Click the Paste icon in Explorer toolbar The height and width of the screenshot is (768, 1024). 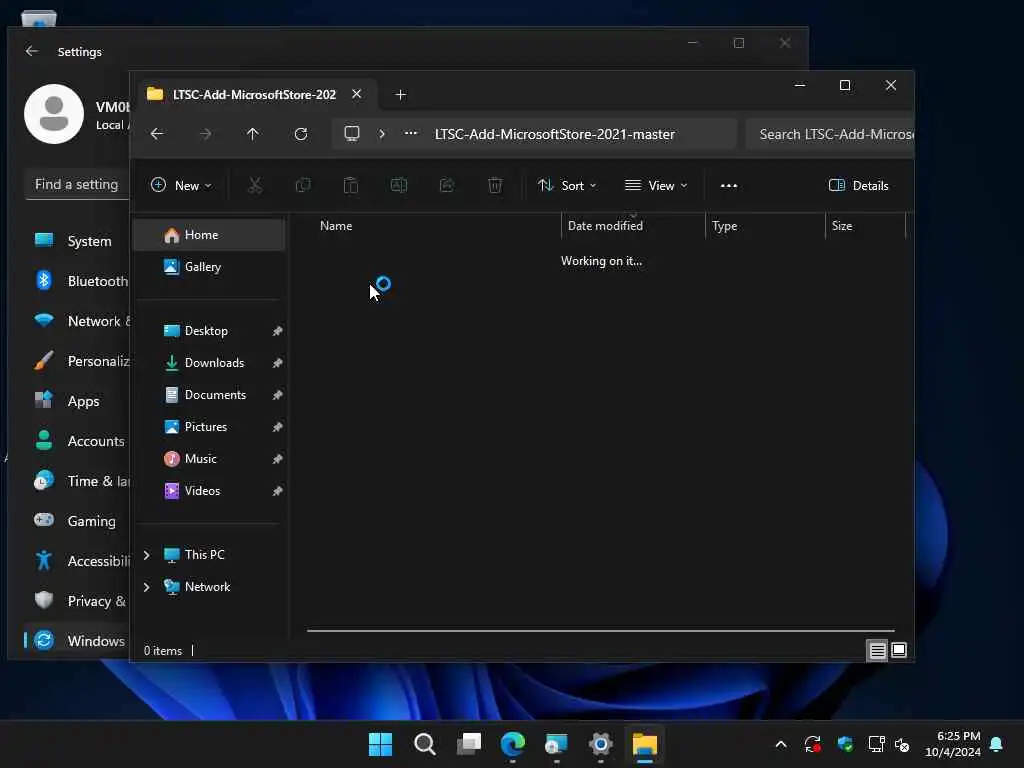pos(351,185)
